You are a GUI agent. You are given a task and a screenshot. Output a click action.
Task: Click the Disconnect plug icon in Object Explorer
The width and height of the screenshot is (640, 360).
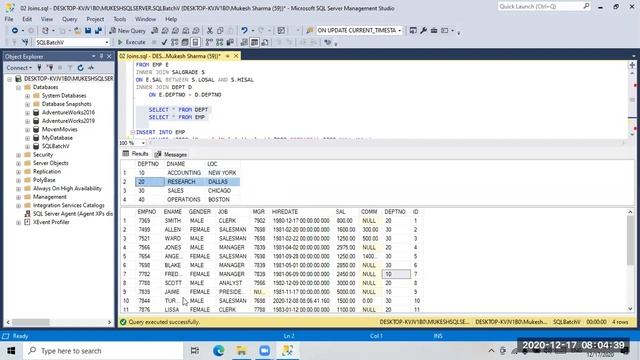(x=50, y=68)
